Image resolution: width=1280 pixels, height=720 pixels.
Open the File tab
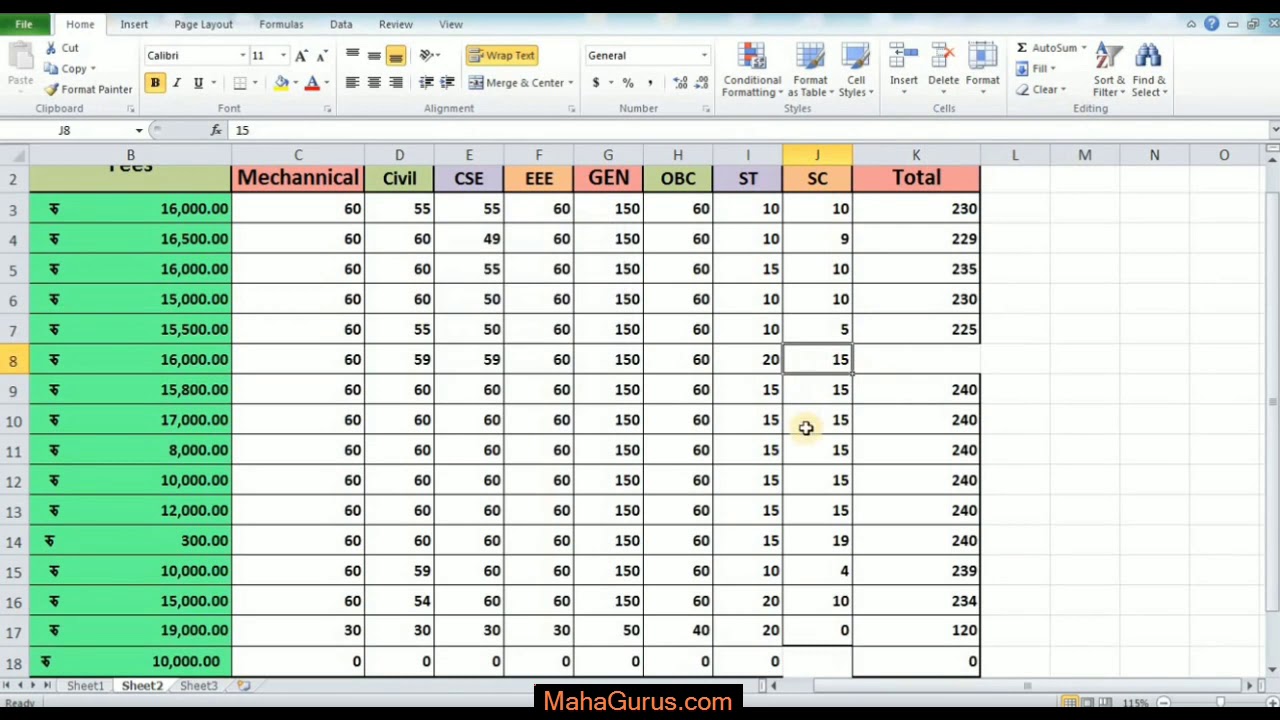(23, 24)
